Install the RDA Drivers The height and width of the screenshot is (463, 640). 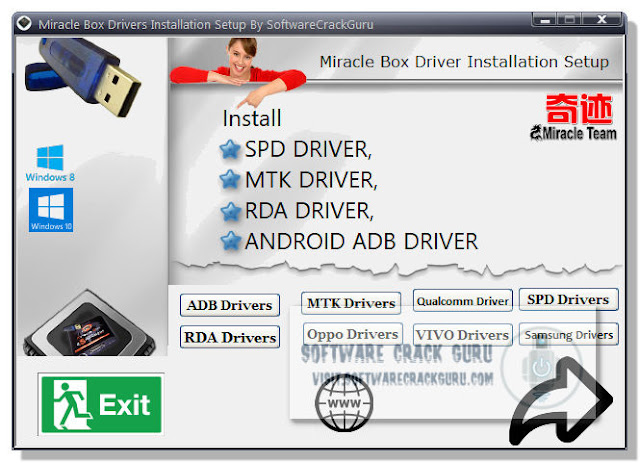(x=230, y=337)
